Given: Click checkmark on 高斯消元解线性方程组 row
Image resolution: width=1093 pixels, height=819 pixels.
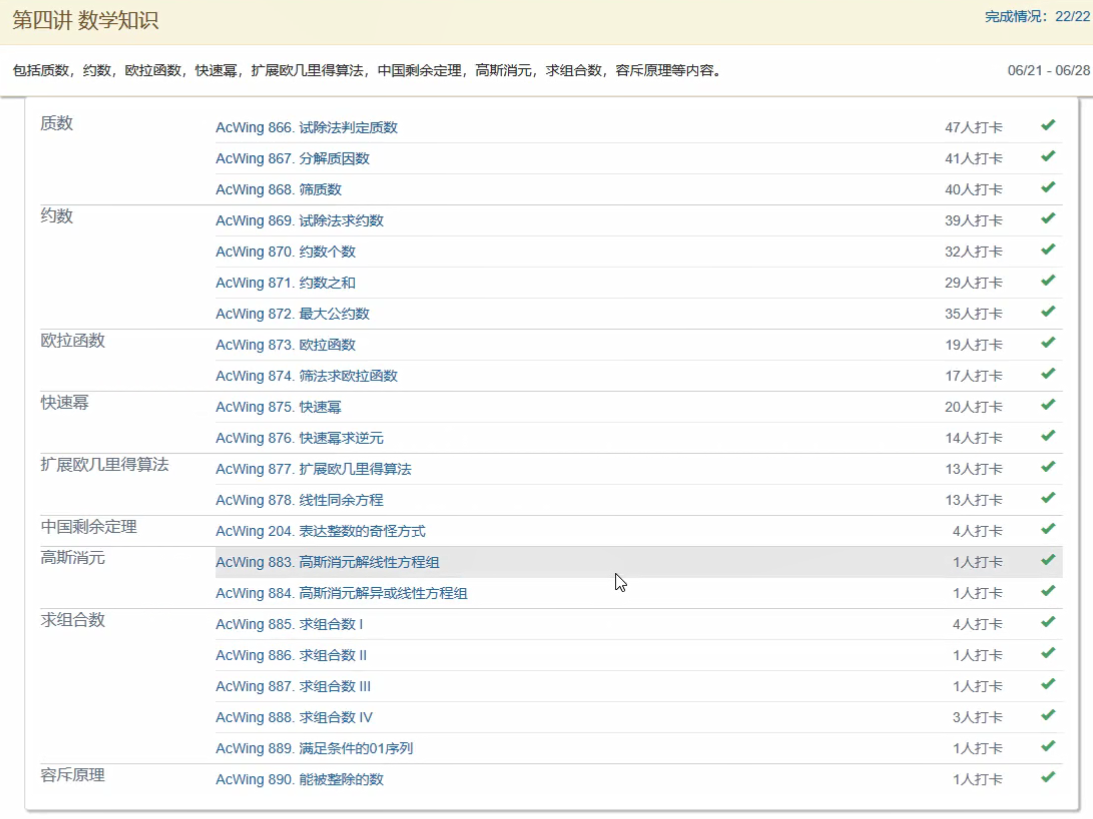Looking at the screenshot, I should point(1047,560).
